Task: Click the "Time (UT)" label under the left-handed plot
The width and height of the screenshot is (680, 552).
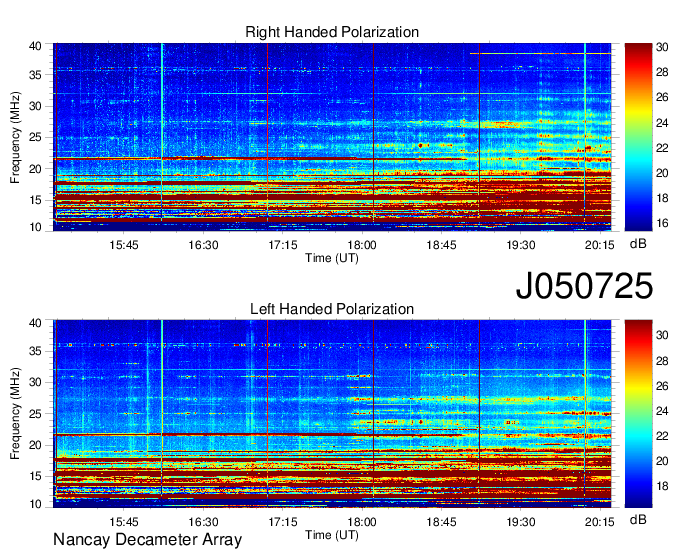Action: 332,535
